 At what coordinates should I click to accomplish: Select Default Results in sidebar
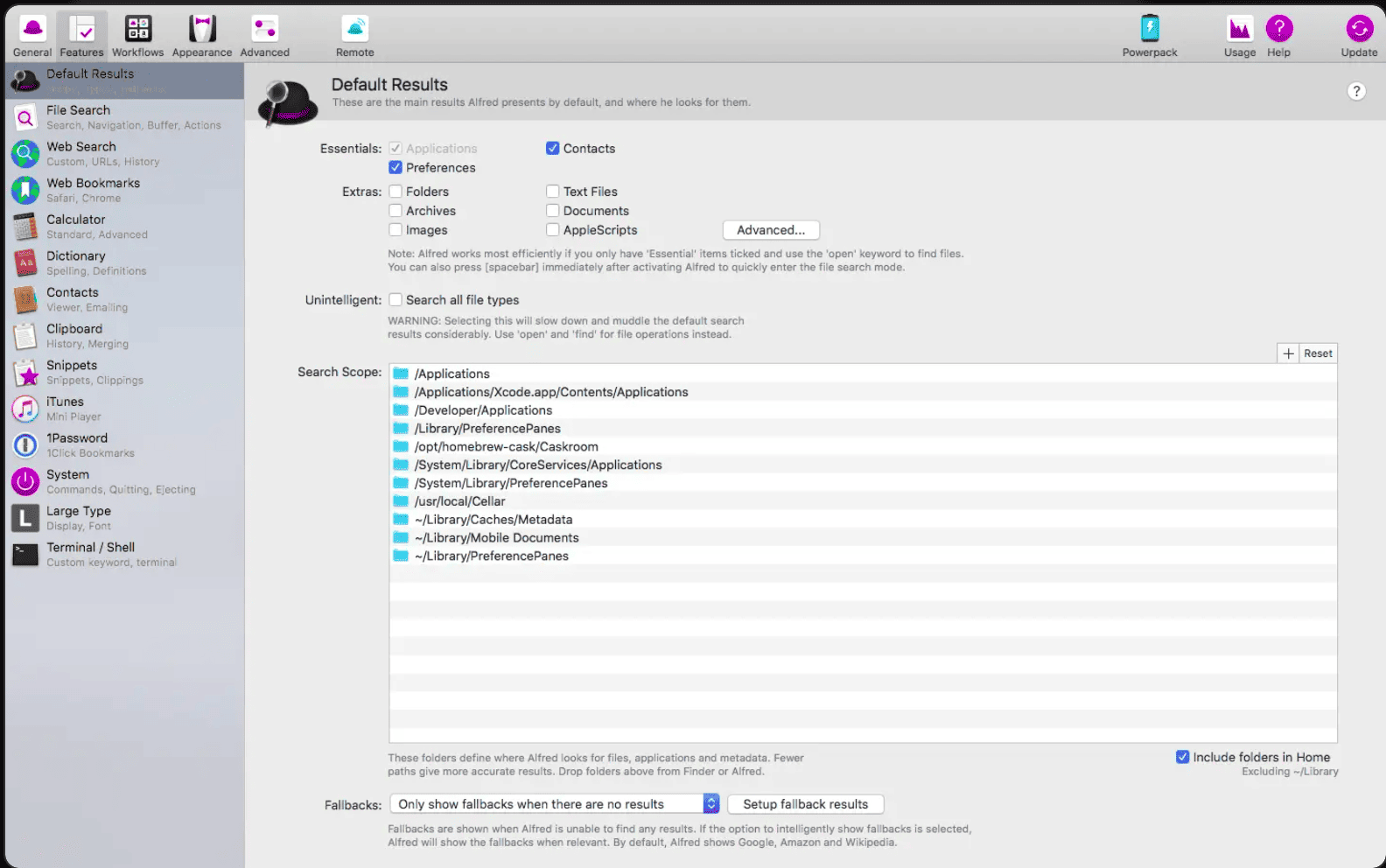coord(124,80)
